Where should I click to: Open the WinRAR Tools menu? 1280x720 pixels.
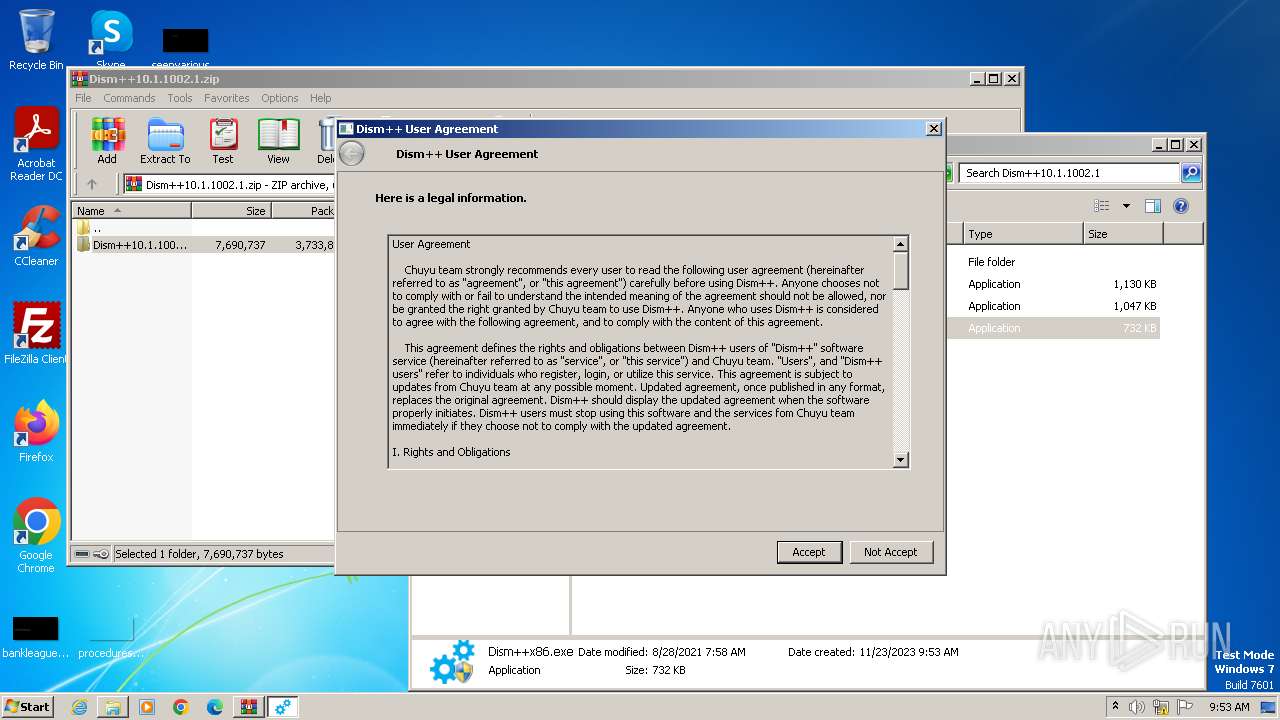coord(180,98)
